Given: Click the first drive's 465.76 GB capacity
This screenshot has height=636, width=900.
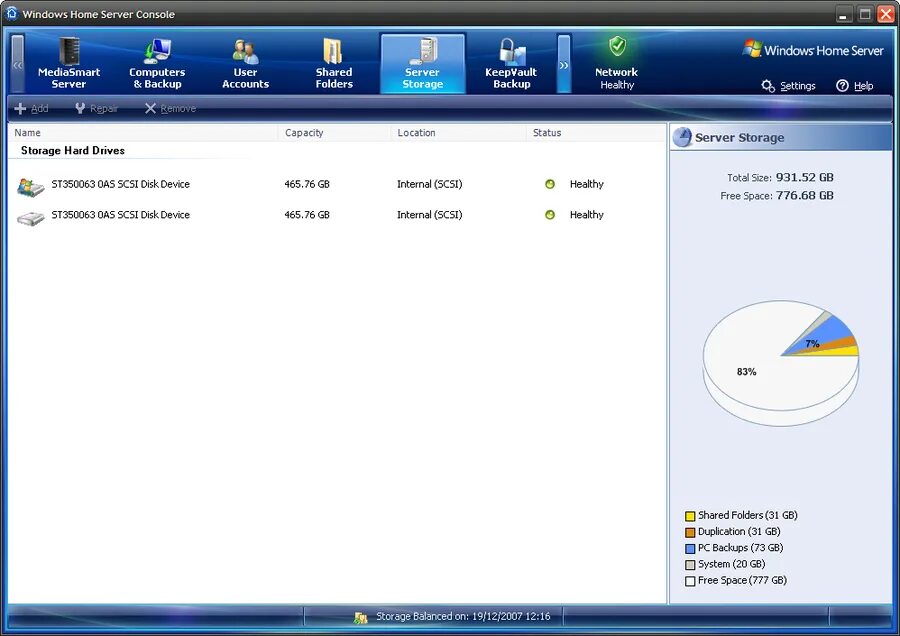Looking at the screenshot, I should (x=307, y=184).
